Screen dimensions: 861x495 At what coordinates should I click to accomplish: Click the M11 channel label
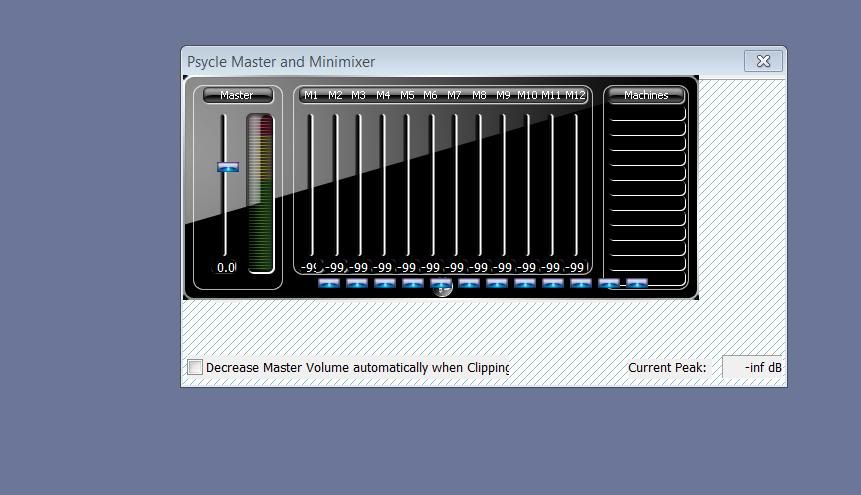551,95
